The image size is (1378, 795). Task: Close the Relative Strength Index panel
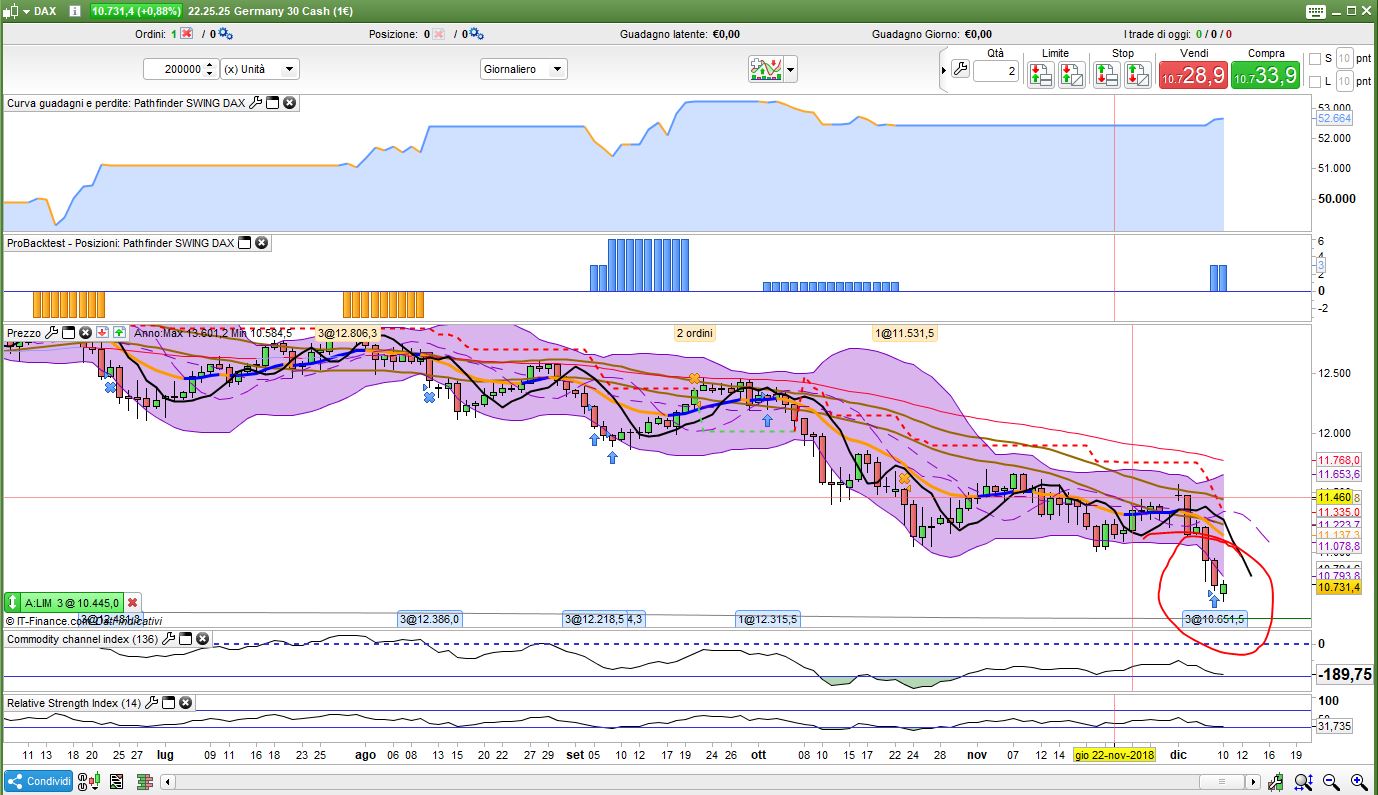pos(185,703)
